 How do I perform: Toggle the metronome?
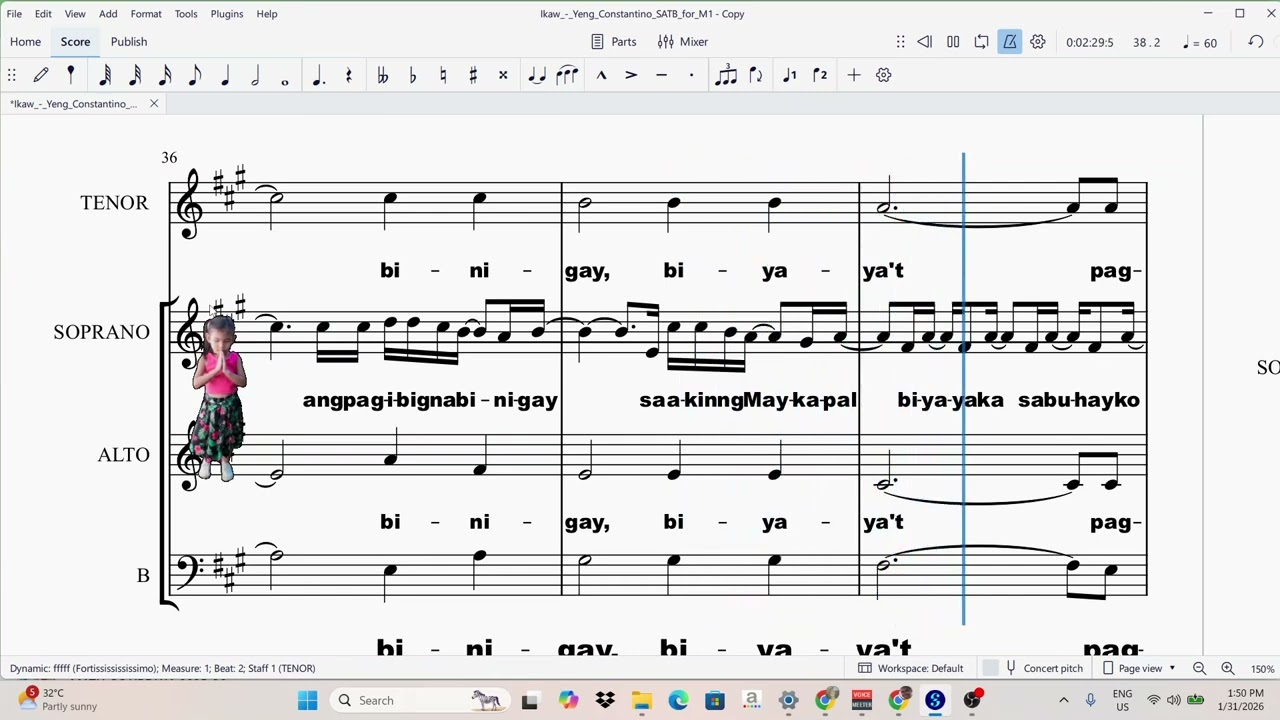click(1010, 42)
